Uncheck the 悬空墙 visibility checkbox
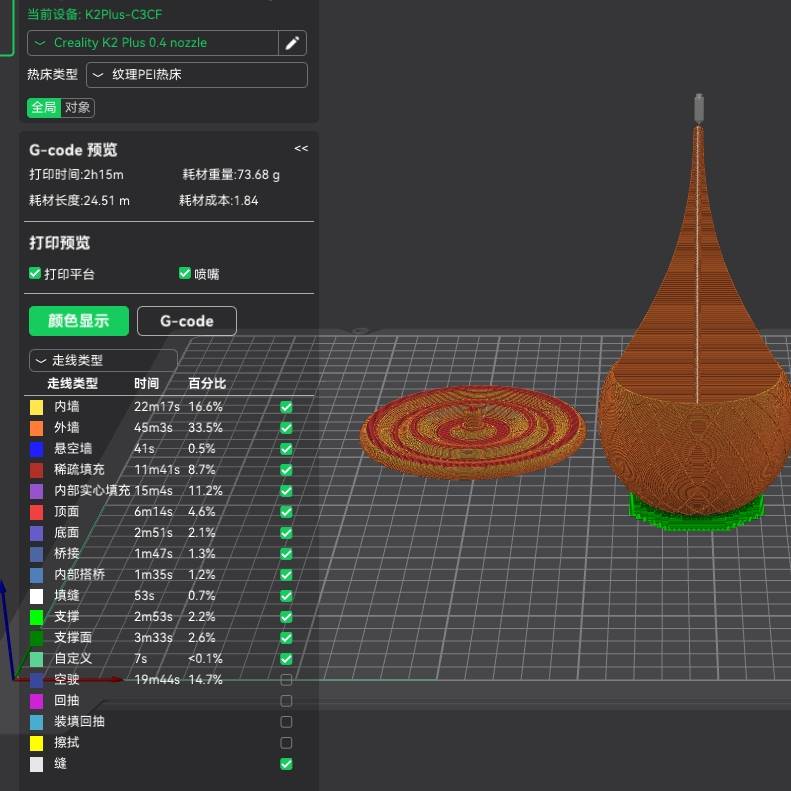The image size is (791, 791). tap(286, 449)
